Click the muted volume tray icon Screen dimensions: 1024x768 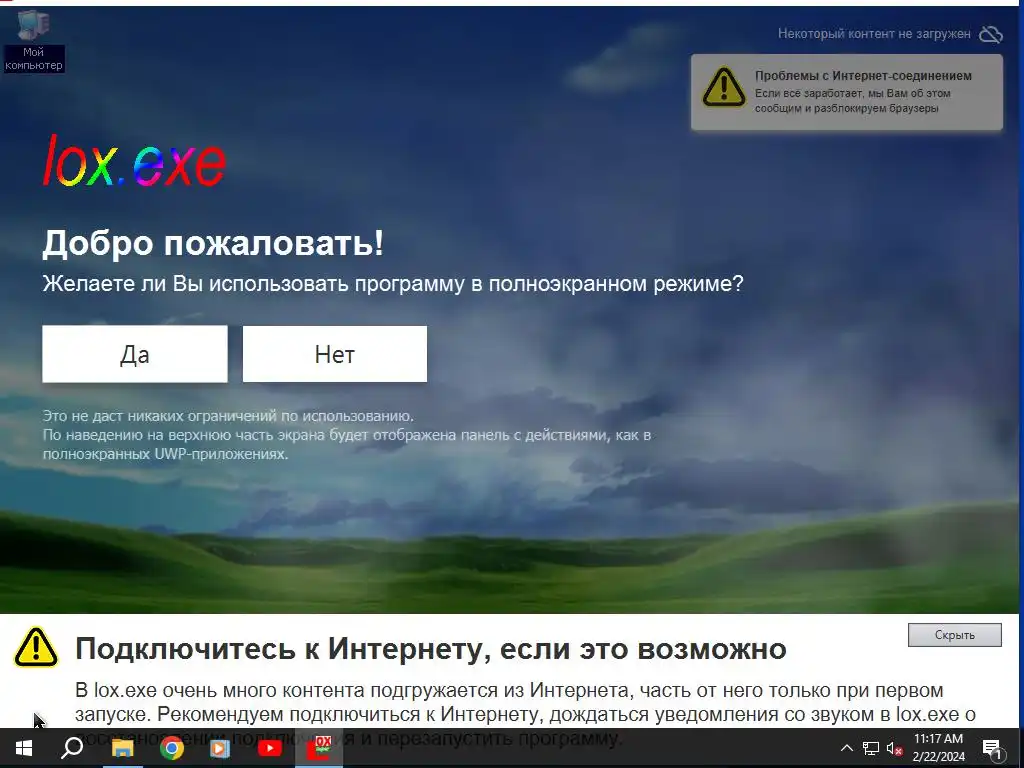coord(895,748)
